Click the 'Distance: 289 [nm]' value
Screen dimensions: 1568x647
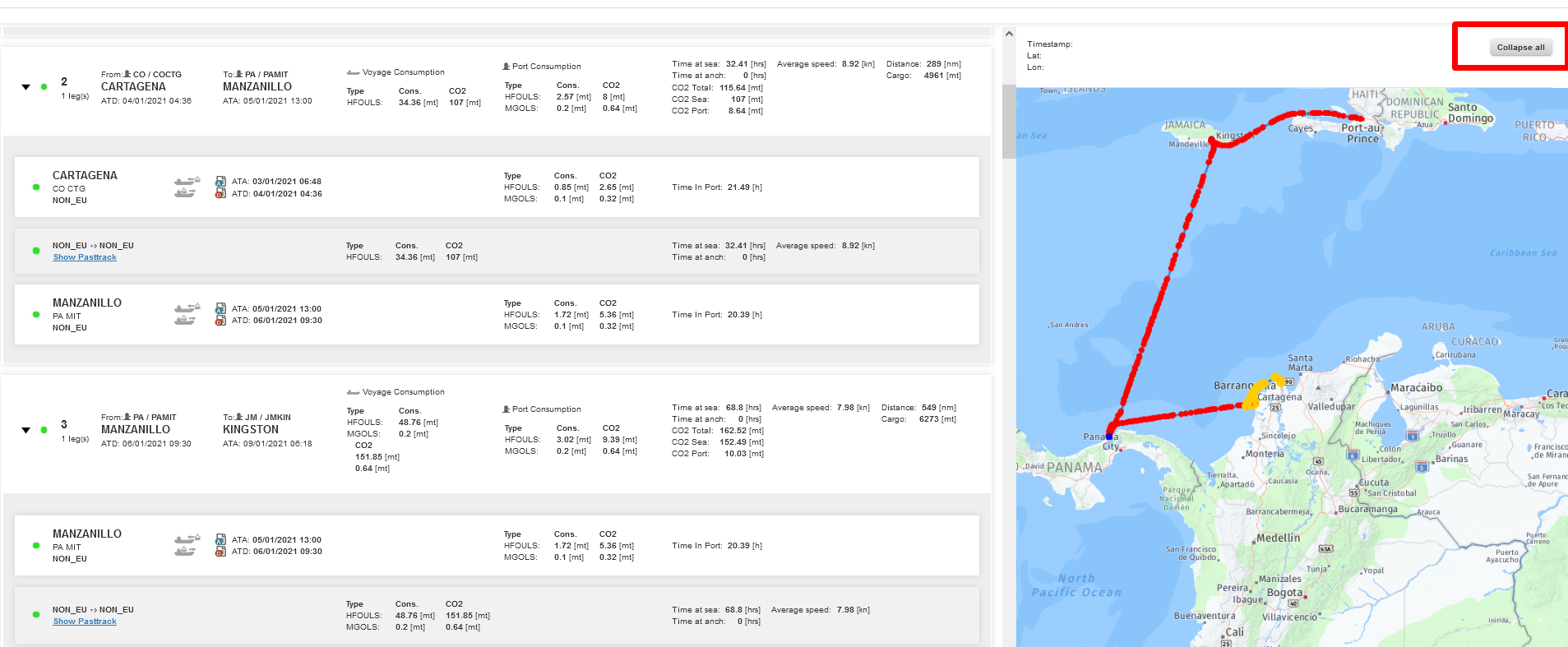click(x=923, y=63)
